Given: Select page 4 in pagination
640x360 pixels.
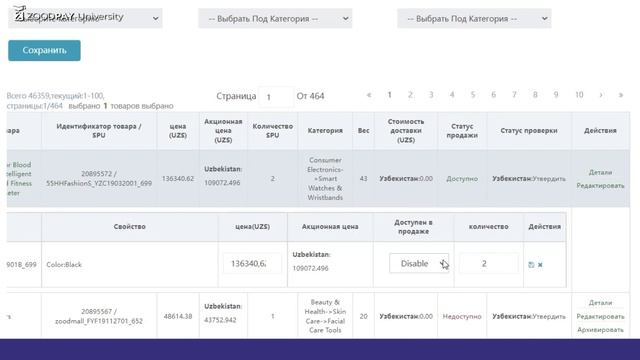Looking at the screenshot, I should coord(452,95).
